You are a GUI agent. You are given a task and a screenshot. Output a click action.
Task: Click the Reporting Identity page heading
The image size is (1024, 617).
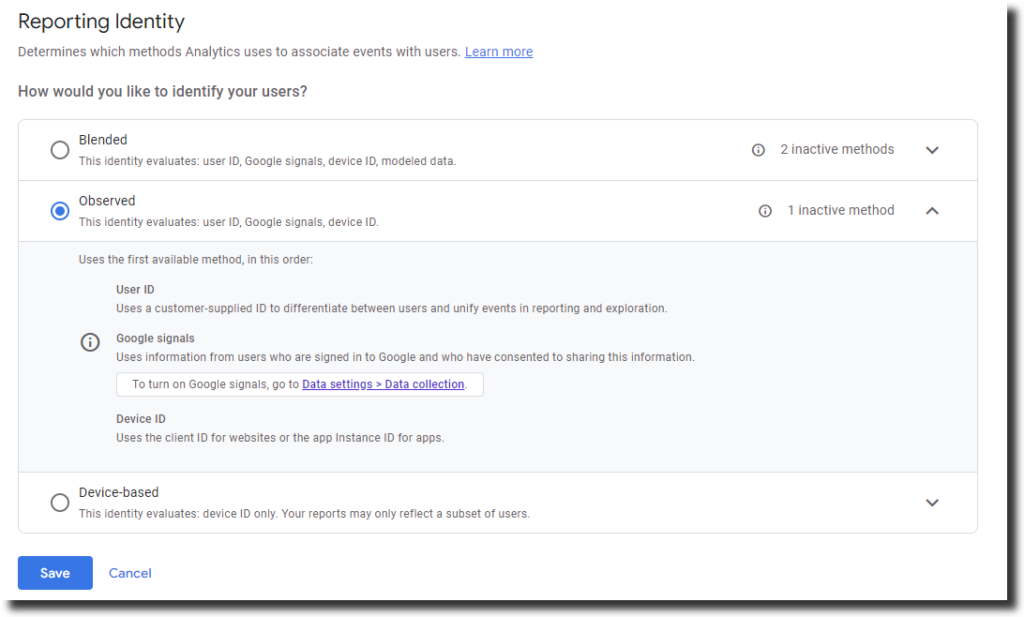pyautogui.click(x=101, y=21)
